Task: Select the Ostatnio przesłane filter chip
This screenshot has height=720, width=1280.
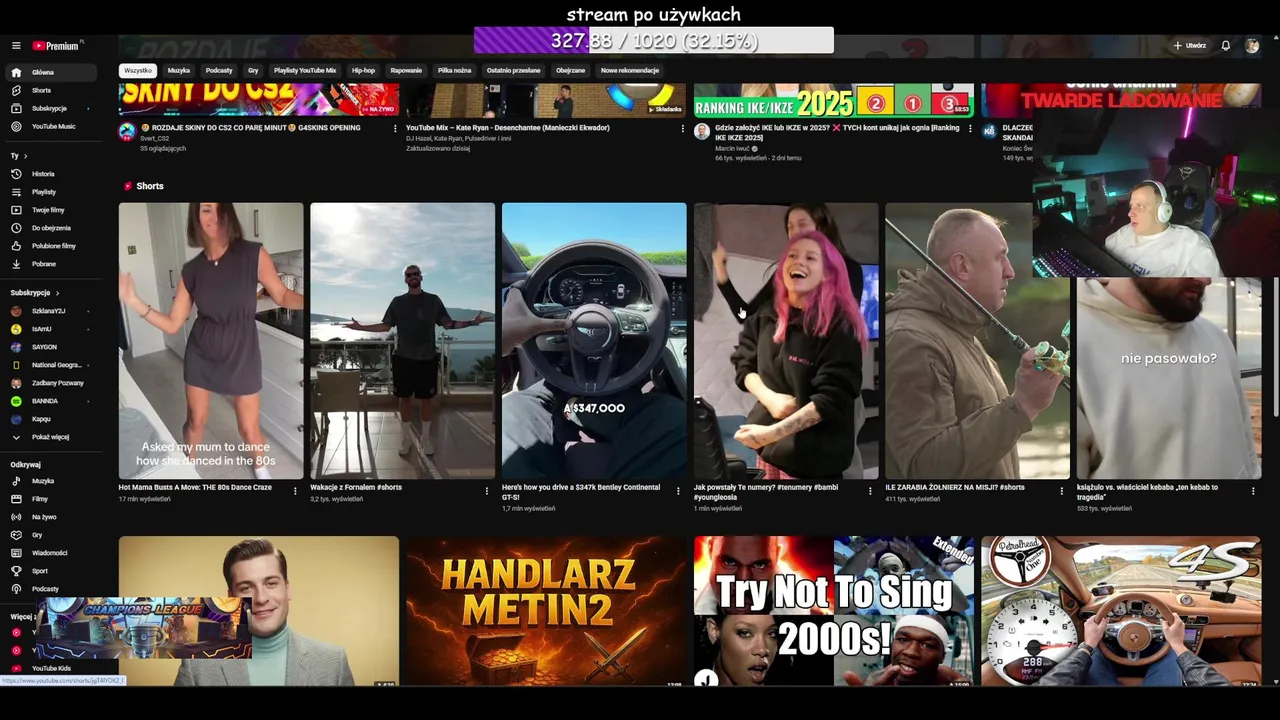Action: tap(513, 71)
